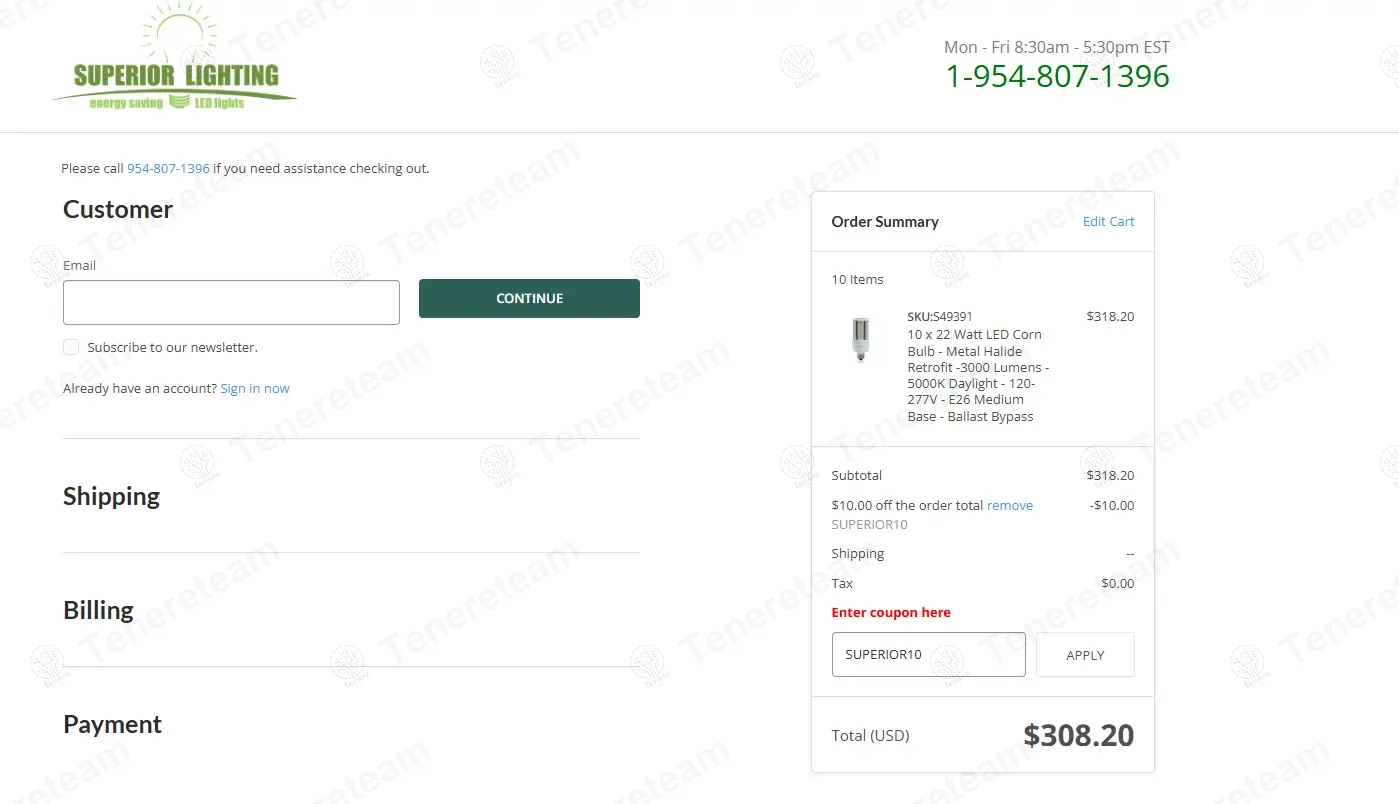Click the Customer section heading
Image resolution: width=1399 pixels, height=804 pixels.
[118, 210]
